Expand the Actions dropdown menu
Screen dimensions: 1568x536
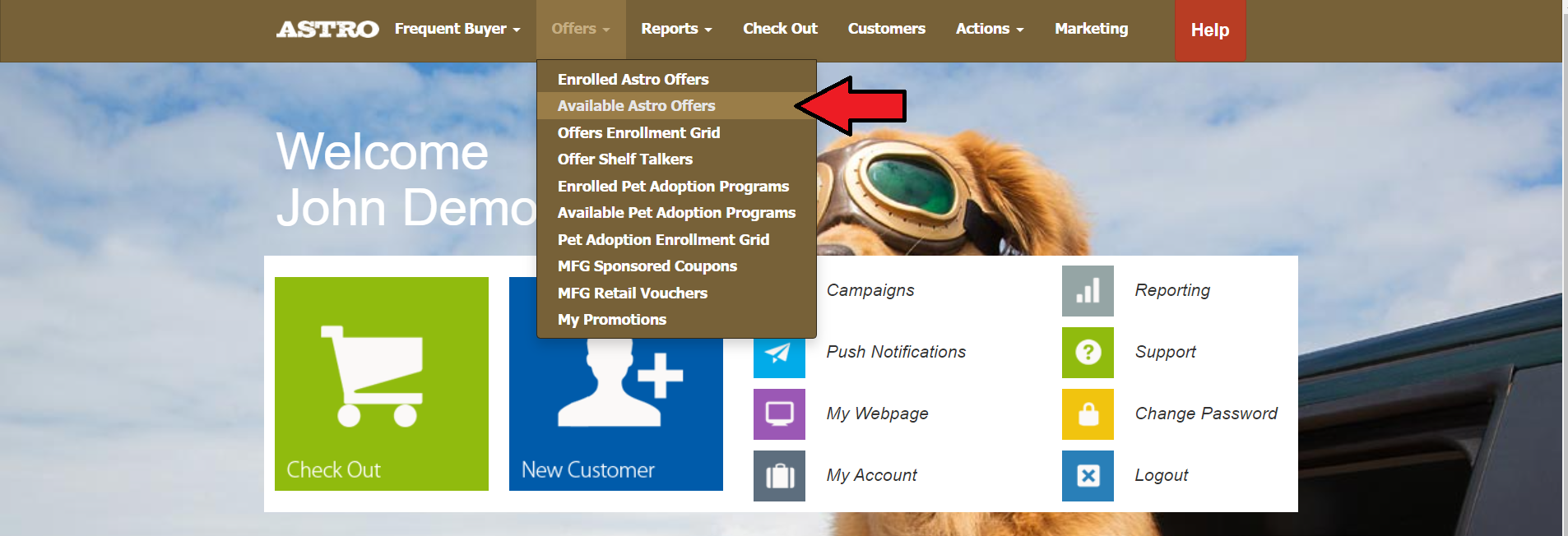[989, 29]
